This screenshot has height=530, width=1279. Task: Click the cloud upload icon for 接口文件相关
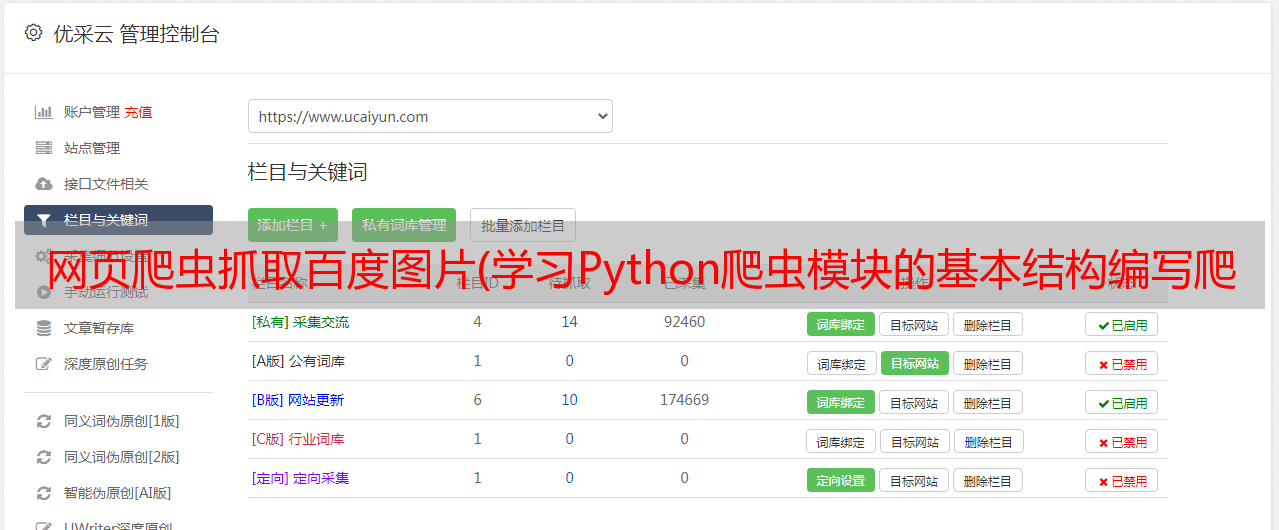click(43, 184)
